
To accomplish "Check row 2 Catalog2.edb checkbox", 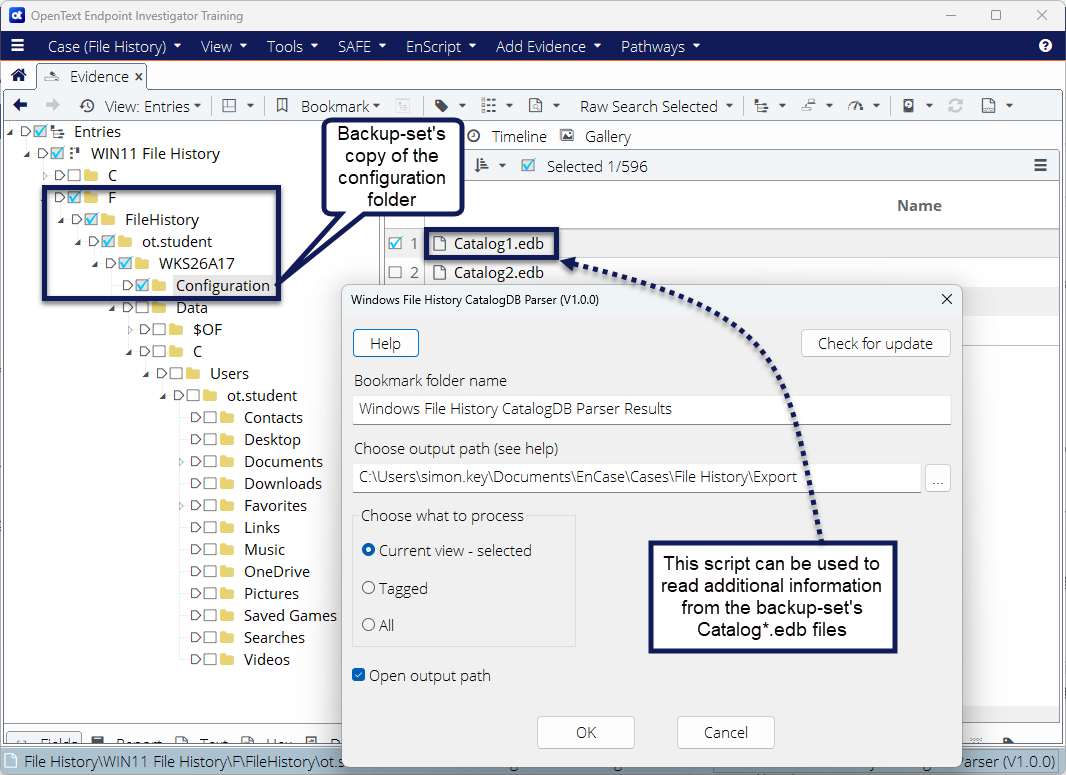I will pyautogui.click(x=395, y=273).
